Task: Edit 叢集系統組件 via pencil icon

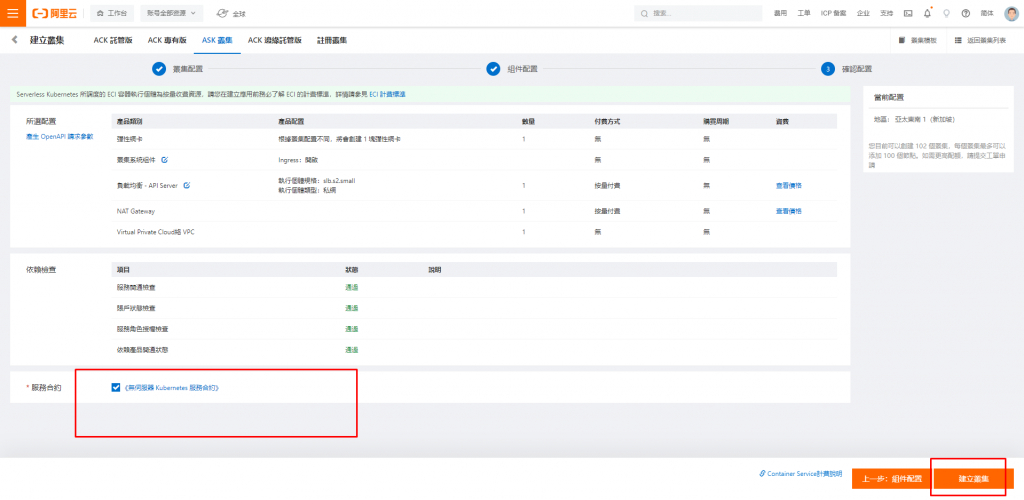Action: pyautogui.click(x=165, y=159)
